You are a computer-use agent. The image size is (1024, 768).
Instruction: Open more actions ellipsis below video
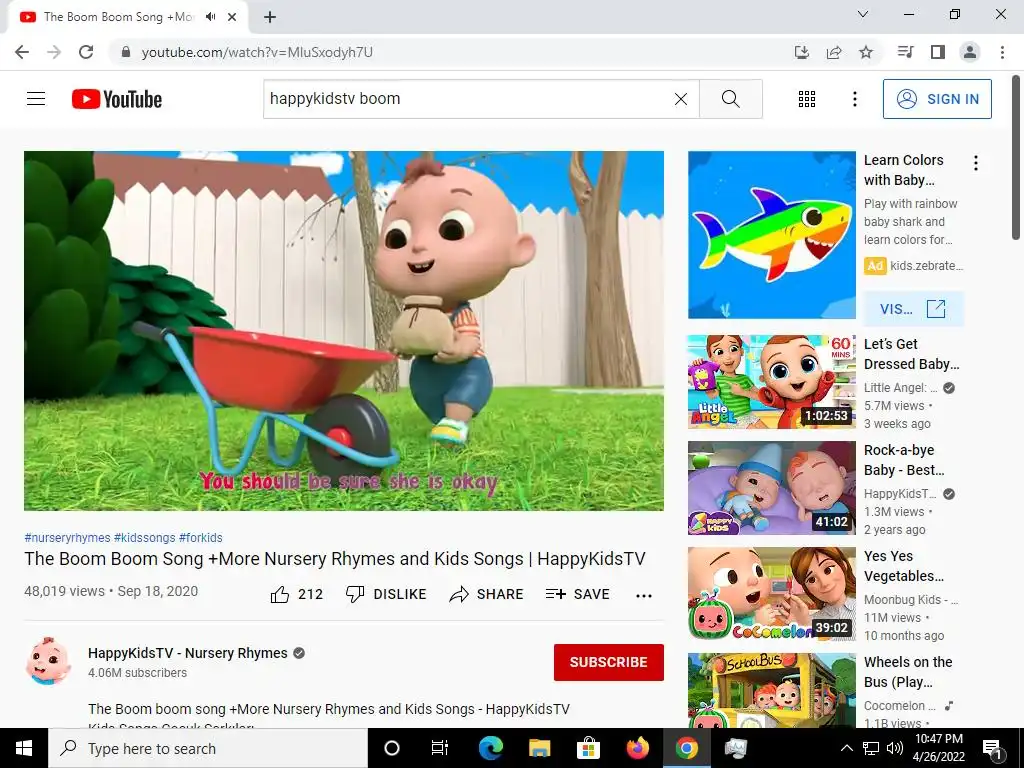coord(644,595)
